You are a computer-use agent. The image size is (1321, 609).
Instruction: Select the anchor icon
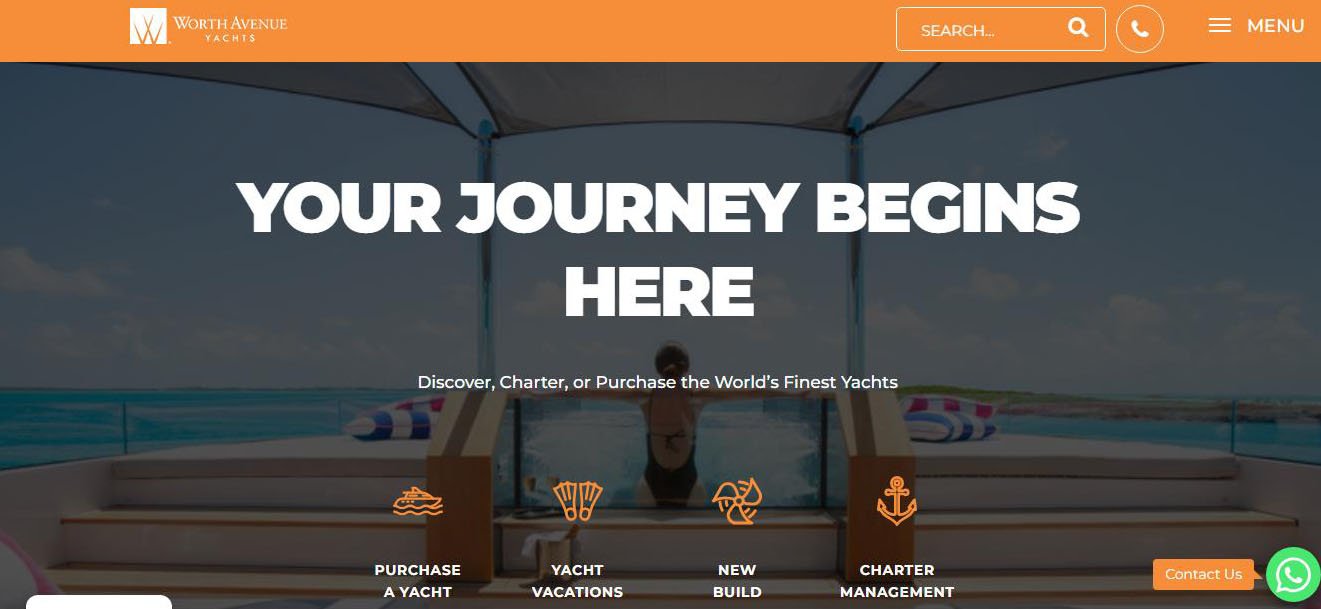tap(897, 501)
